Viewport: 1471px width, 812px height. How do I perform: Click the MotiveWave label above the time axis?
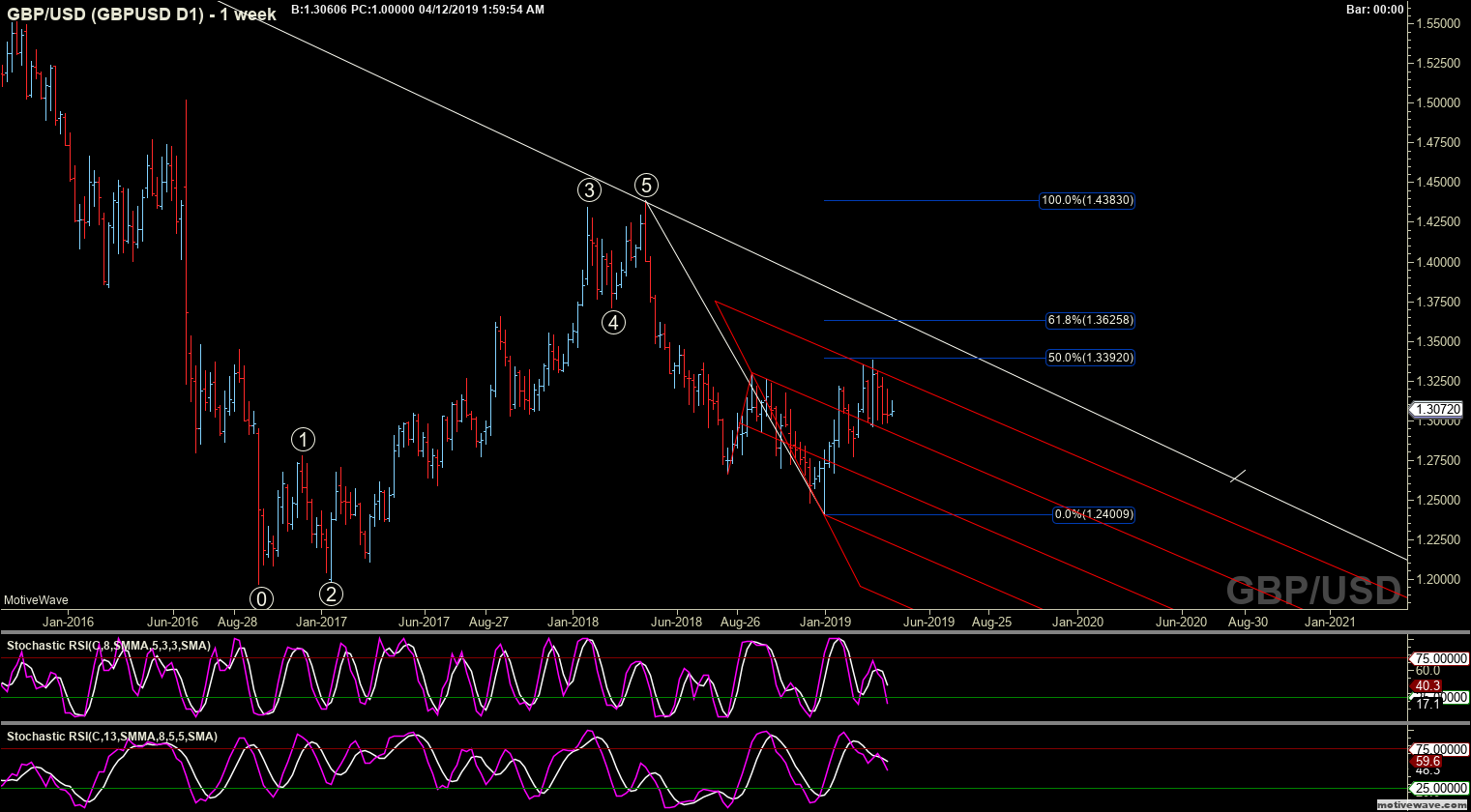[x=37, y=600]
